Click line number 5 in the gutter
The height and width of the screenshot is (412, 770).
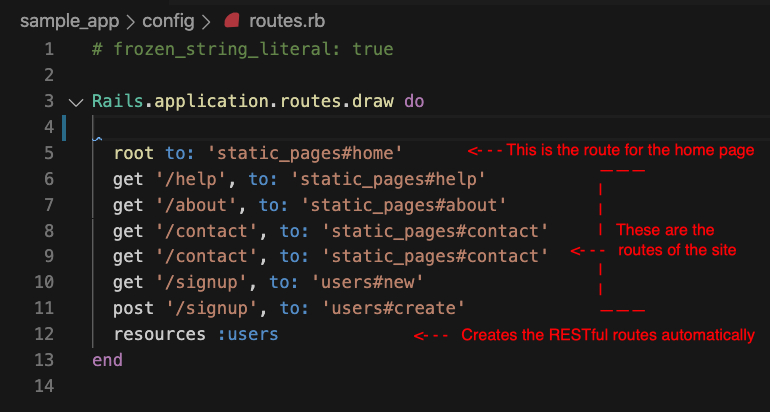[46, 152]
